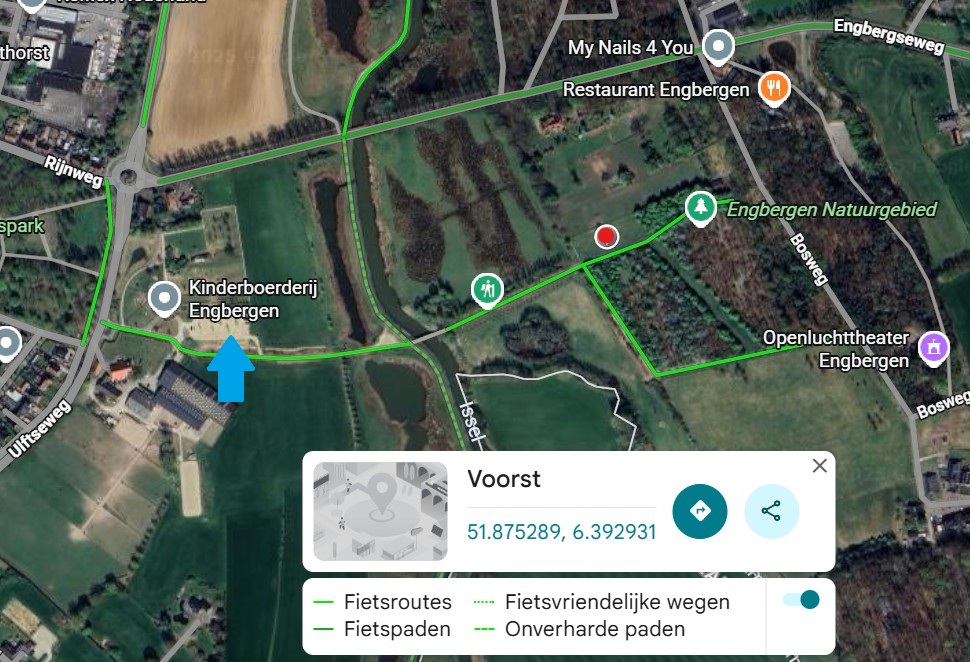Click the Kinderboerderij Engbergen location pin
The width and height of the screenshot is (970, 662).
pyautogui.click(x=165, y=299)
